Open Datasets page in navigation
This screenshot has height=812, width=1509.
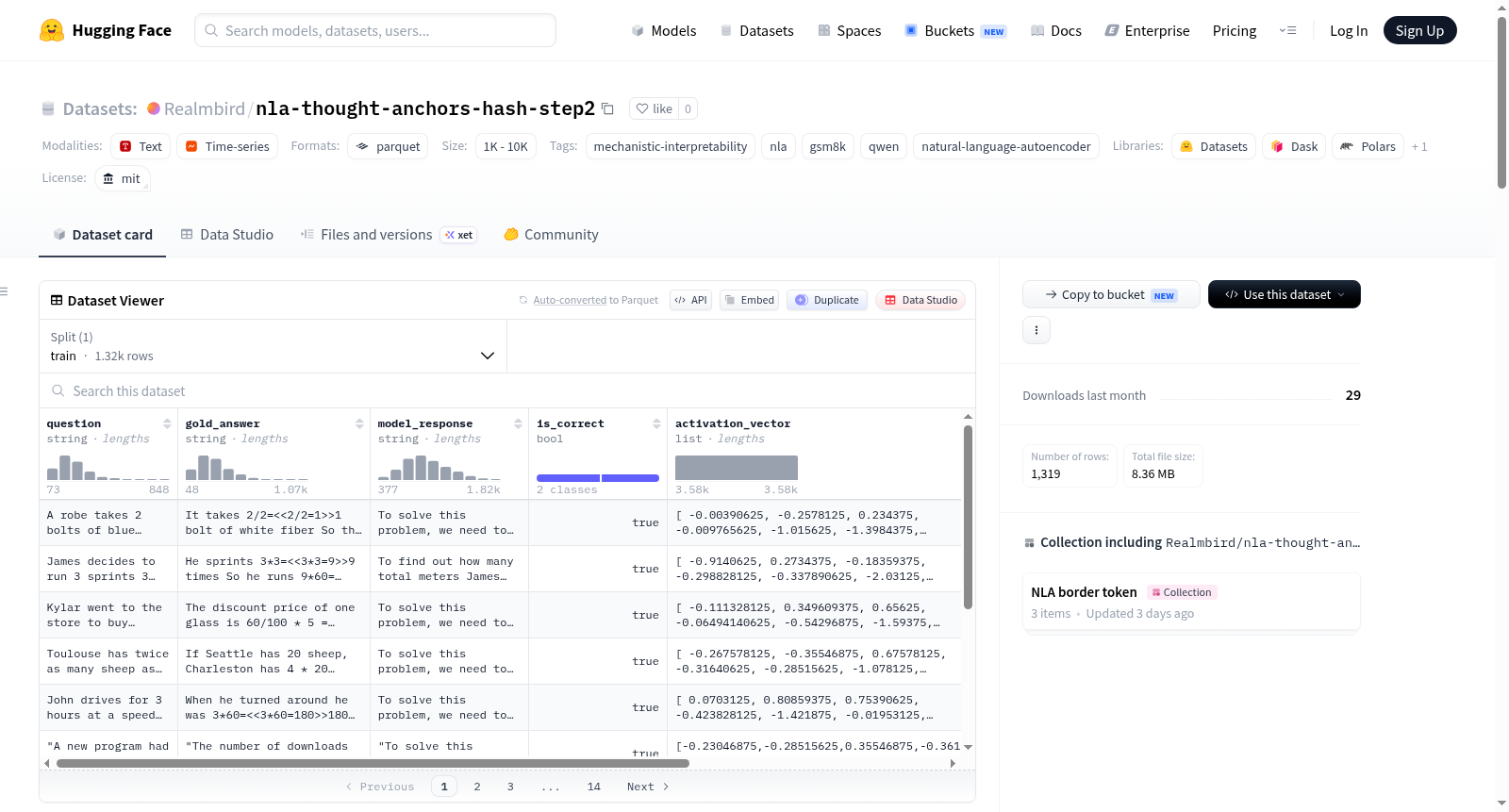756,30
